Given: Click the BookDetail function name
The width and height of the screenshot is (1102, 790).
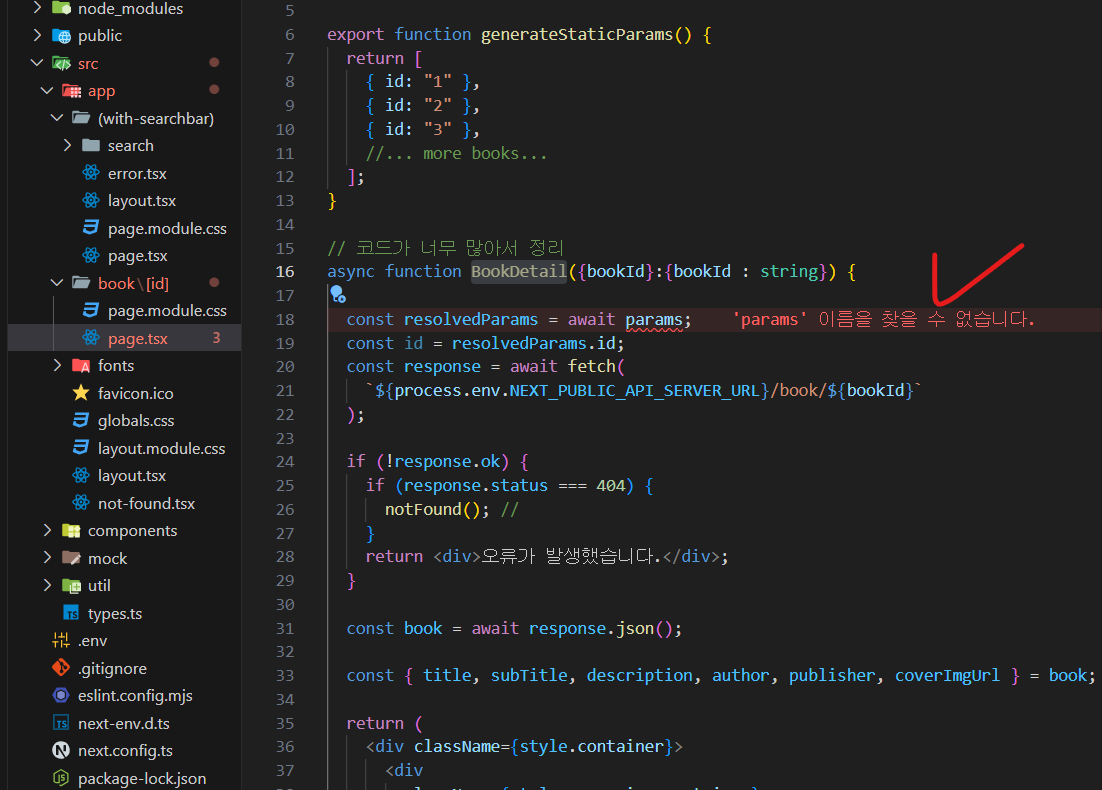Looking at the screenshot, I should (519, 271).
